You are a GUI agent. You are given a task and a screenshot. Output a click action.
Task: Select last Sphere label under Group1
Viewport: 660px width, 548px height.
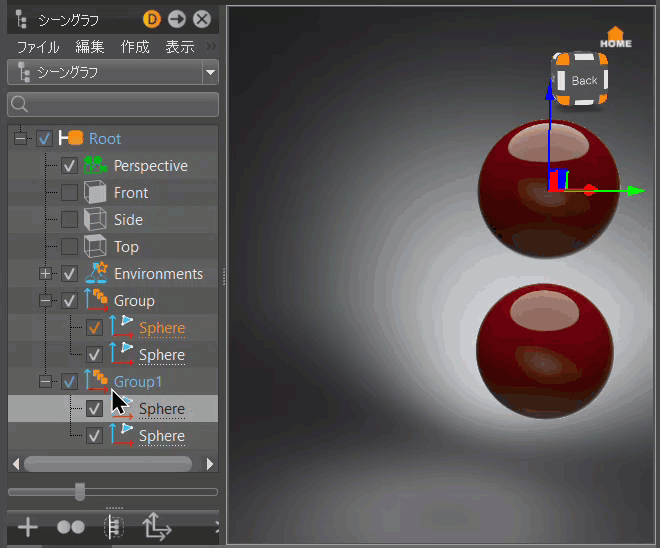point(162,436)
